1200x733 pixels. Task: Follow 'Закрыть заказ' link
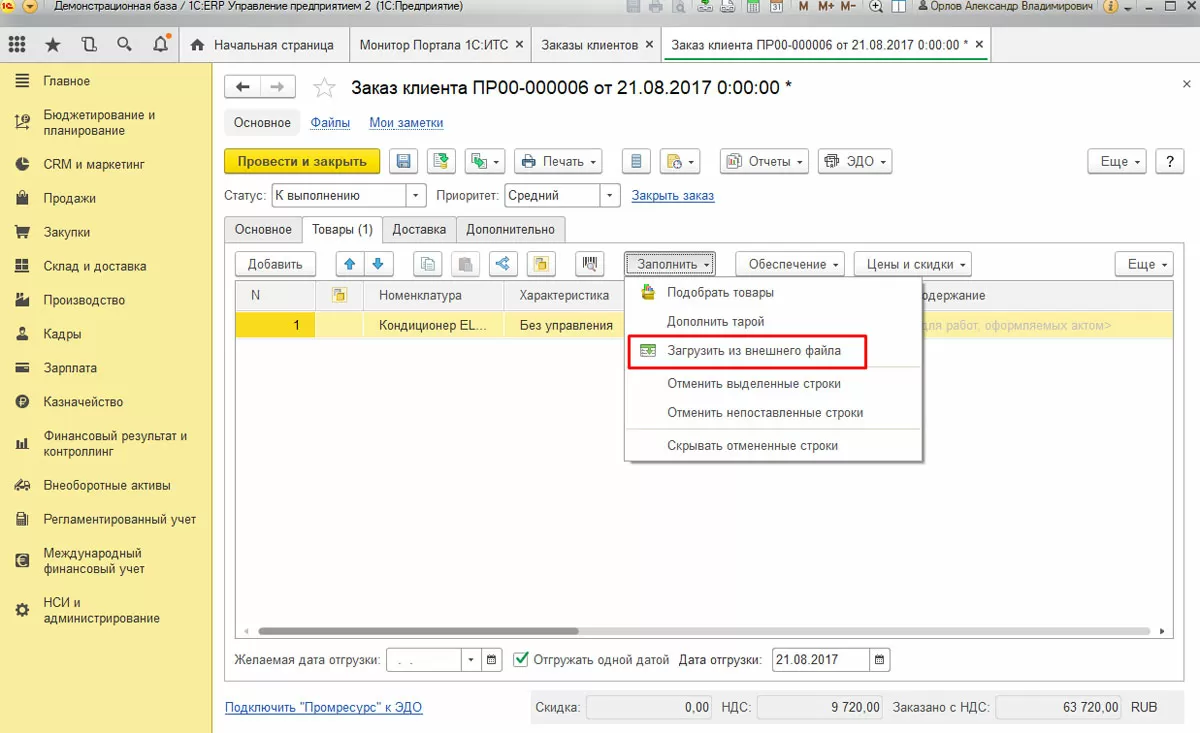(673, 196)
